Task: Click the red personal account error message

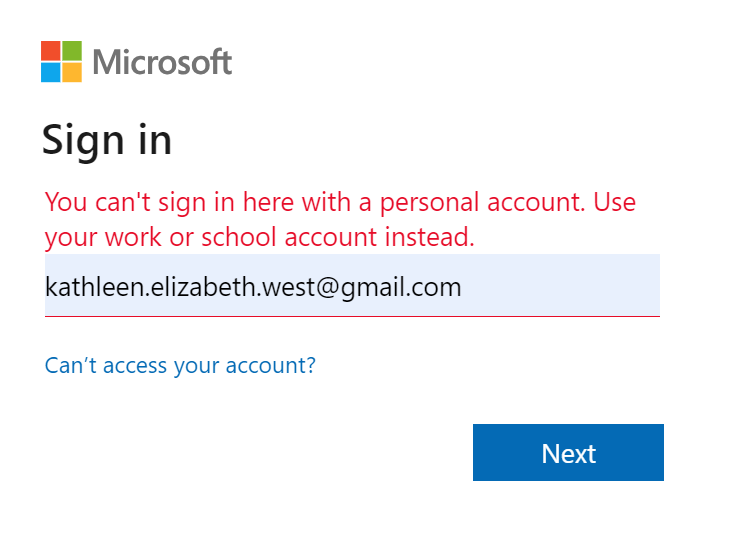Action: point(340,203)
